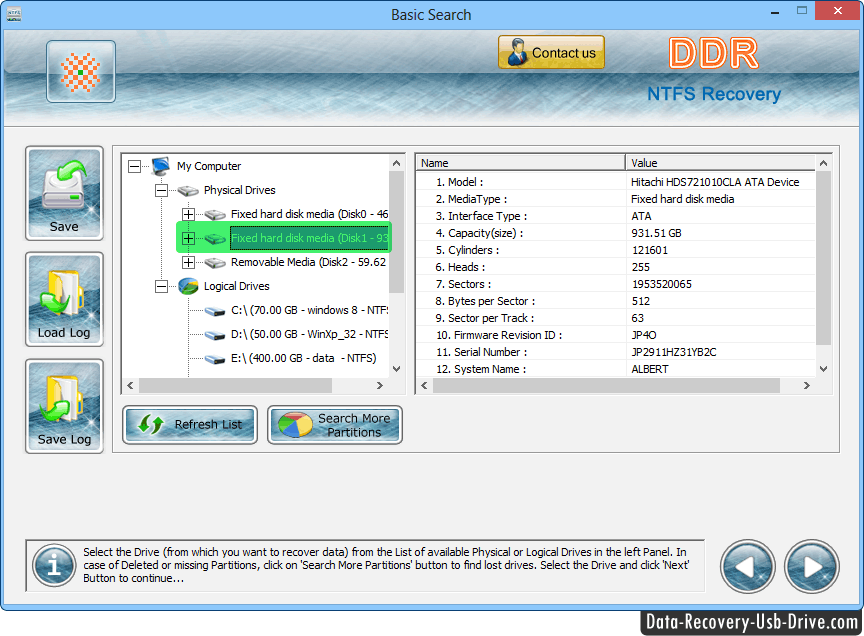Image resolution: width=864 pixels, height=636 pixels.
Task: Maximize the Basic Search window
Action: click(802, 11)
